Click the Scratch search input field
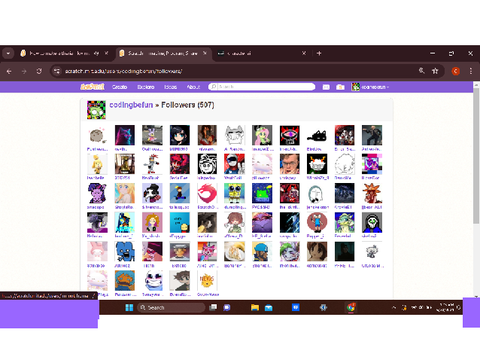 [x=262, y=87]
